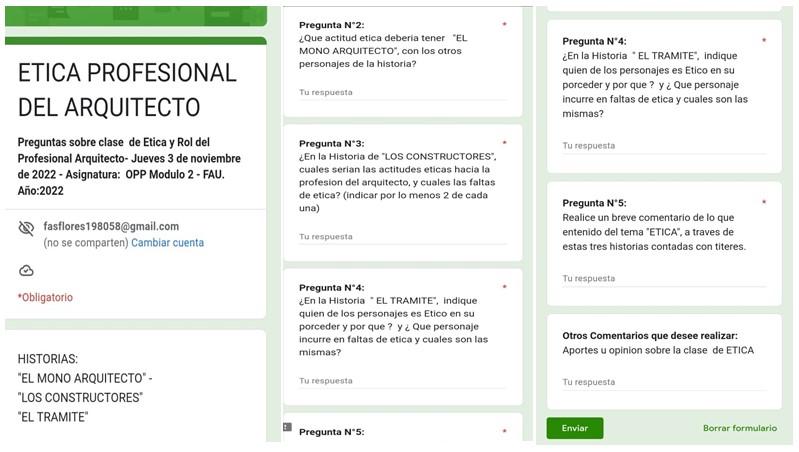Click Borrar formulario to clear the form
This screenshot has width=799, height=452.
click(739, 428)
